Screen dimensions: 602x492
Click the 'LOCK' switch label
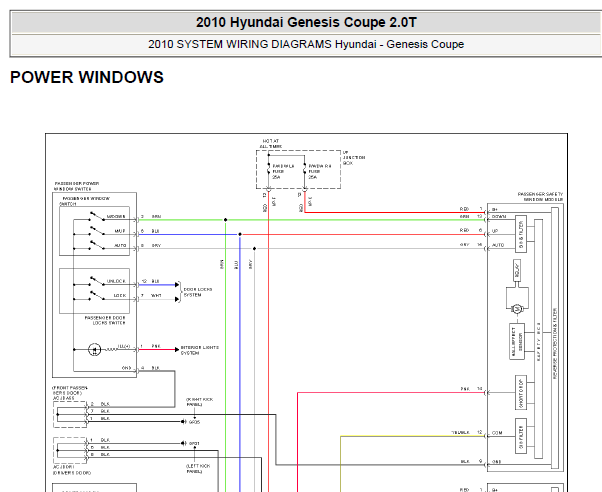click(x=120, y=295)
